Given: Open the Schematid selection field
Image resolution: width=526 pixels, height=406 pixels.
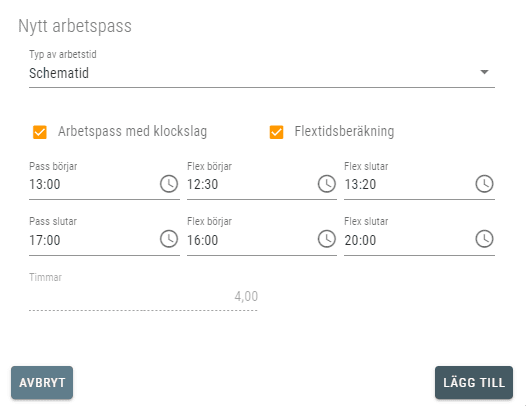Looking at the screenshot, I should [x=262, y=73].
